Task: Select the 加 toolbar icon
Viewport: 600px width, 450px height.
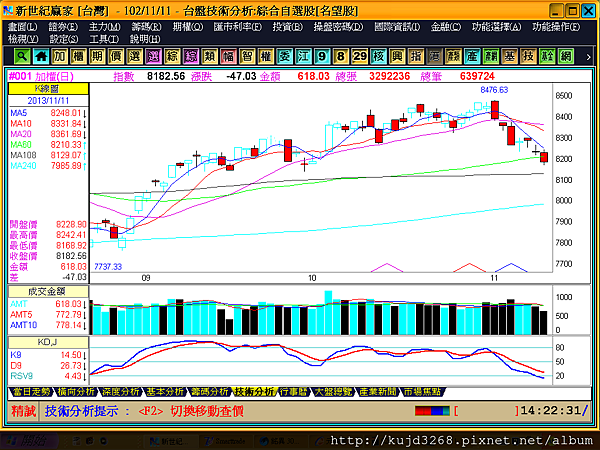Action: [59, 57]
